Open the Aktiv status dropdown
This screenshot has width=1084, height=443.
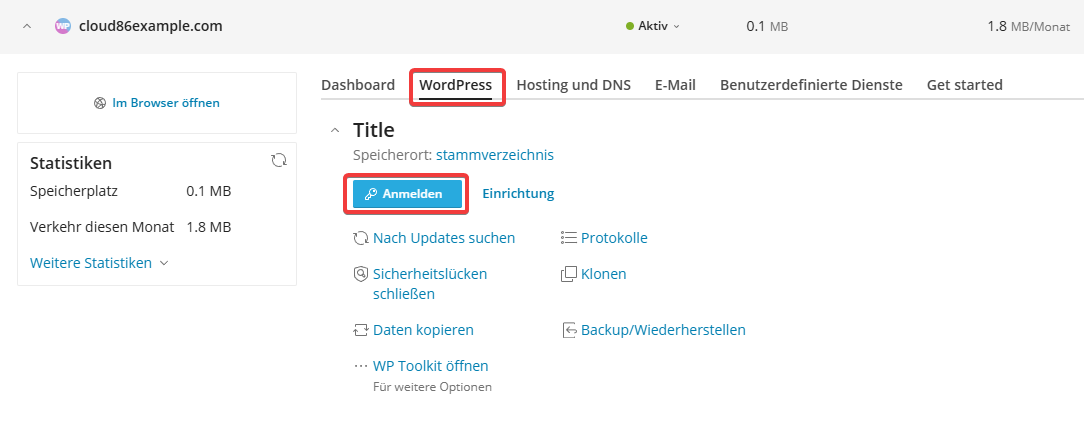pos(653,26)
